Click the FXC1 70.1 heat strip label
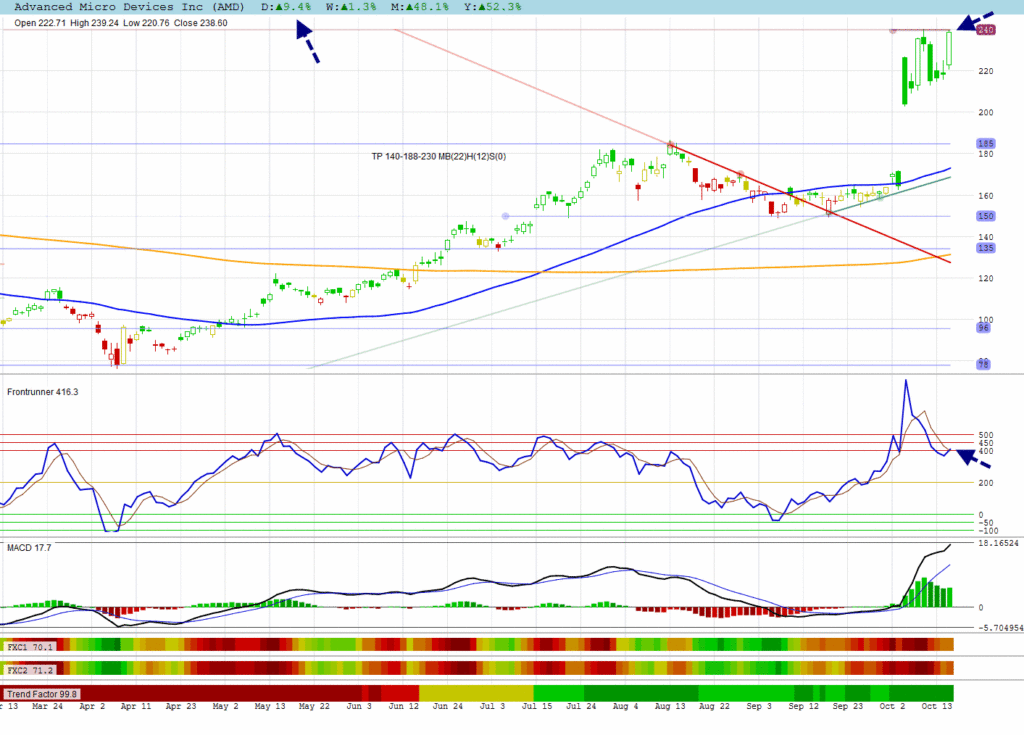Image resolution: width=1024 pixels, height=735 pixels. click(x=29, y=646)
